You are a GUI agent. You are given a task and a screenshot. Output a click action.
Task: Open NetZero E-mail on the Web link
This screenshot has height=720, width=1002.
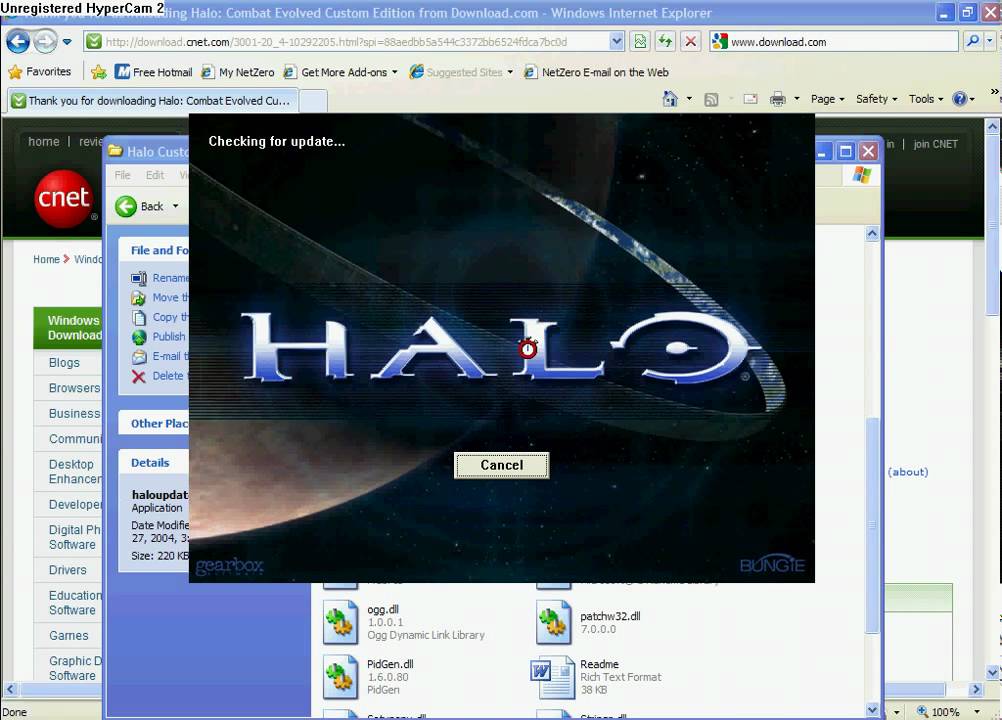[596, 72]
